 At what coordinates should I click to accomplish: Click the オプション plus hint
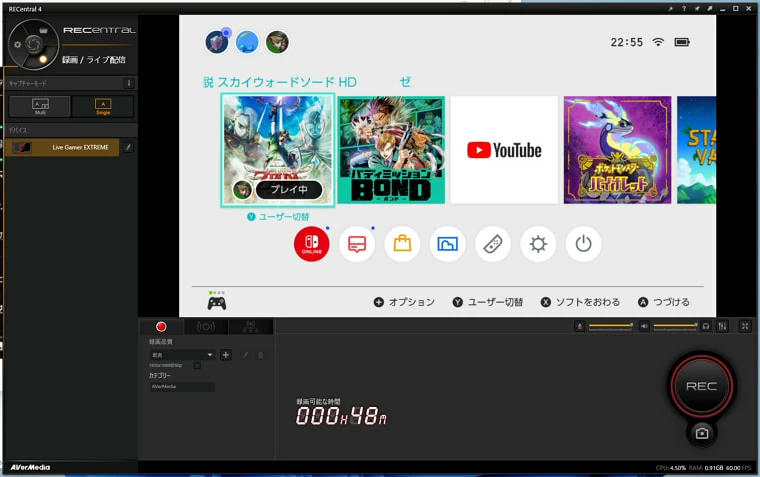pos(404,302)
